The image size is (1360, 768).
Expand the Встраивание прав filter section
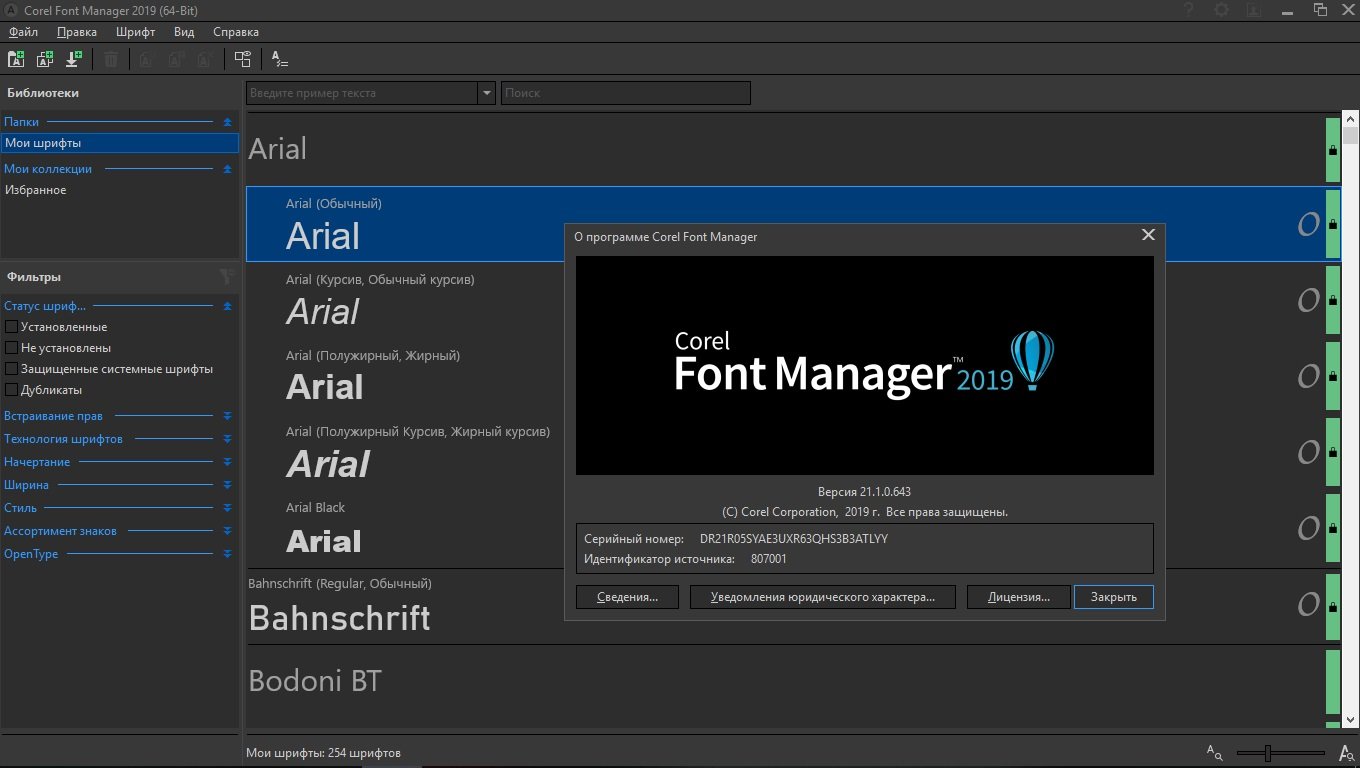pos(227,416)
